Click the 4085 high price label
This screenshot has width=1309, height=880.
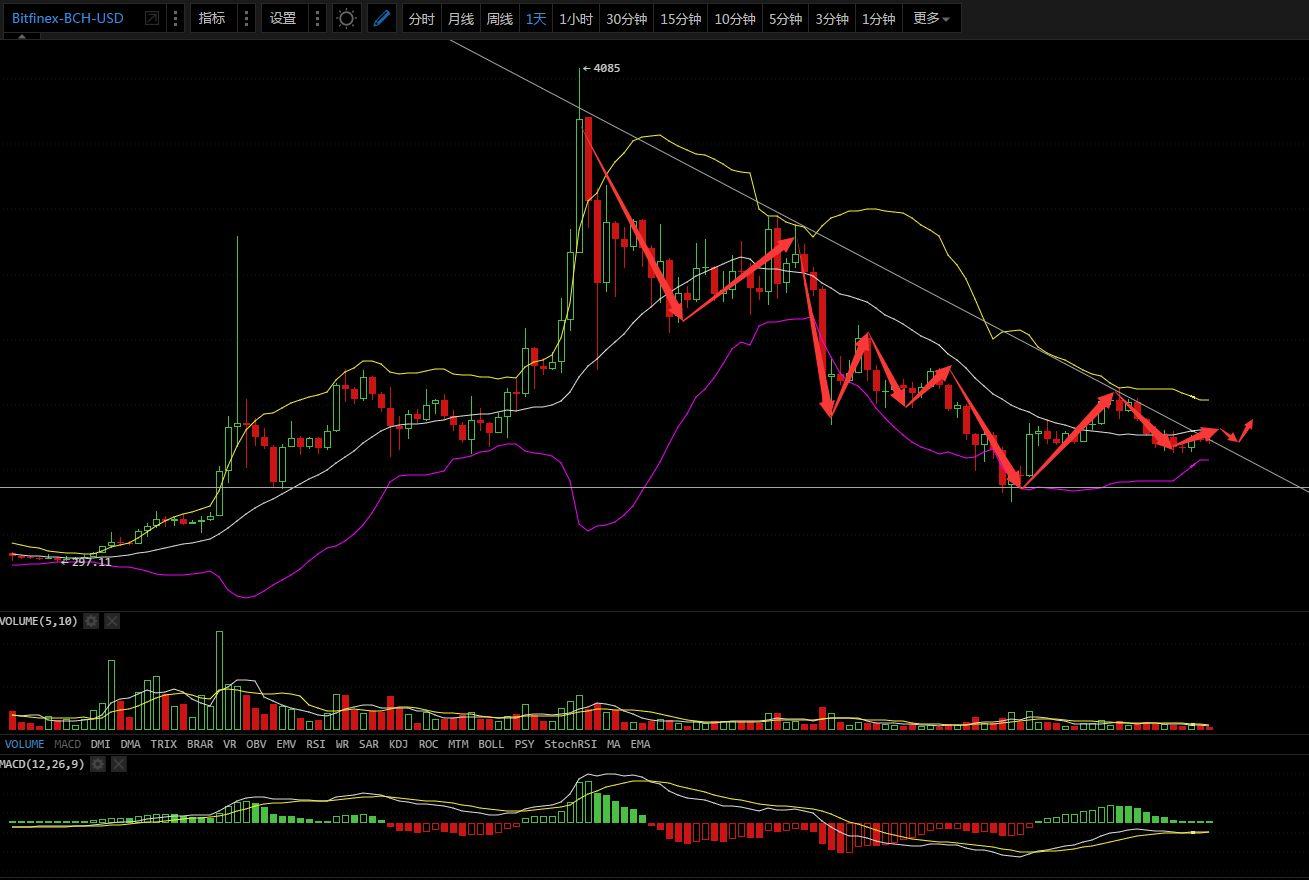606,68
